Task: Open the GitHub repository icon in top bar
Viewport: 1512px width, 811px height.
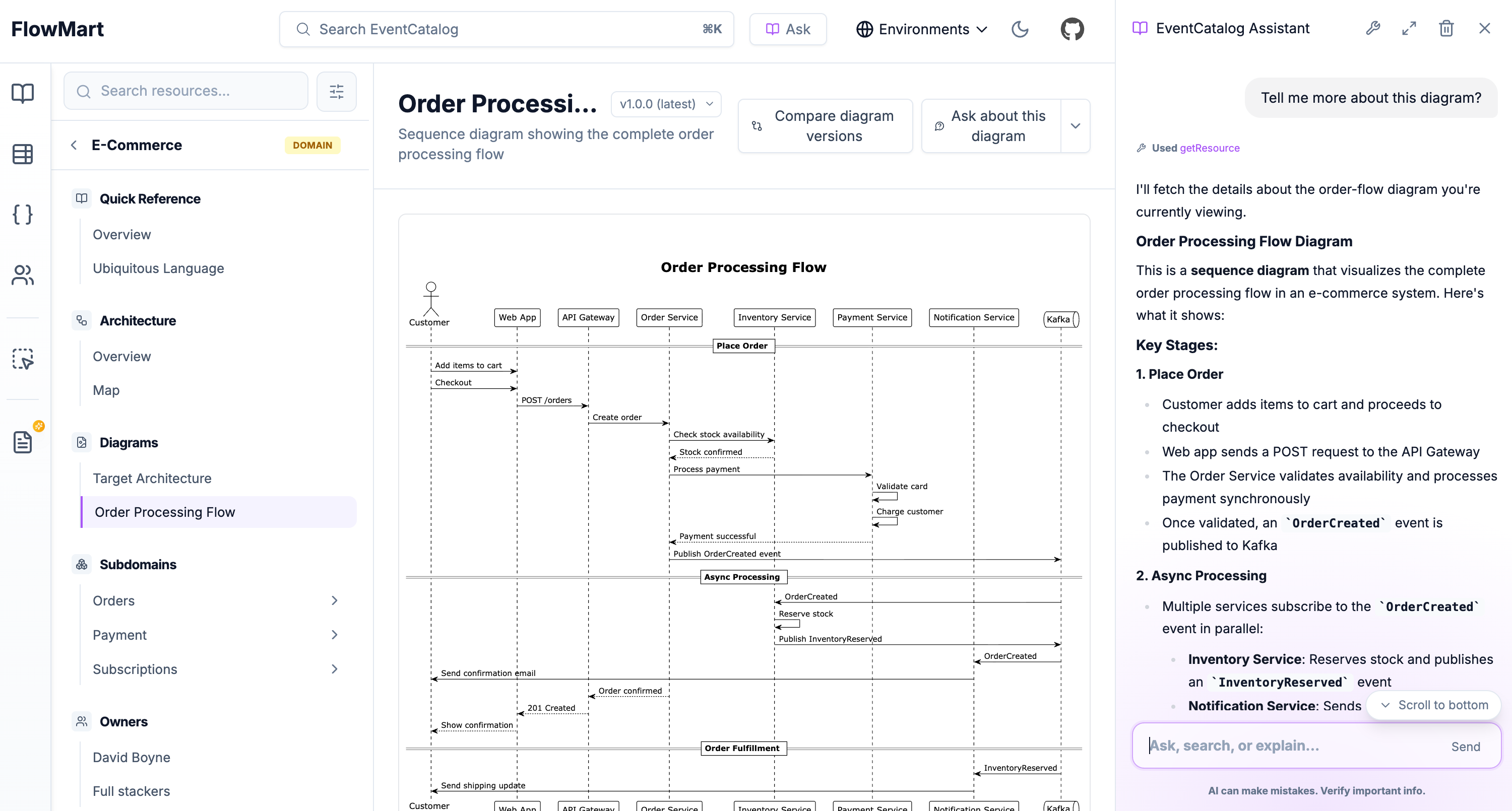Action: pyautogui.click(x=1072, y=29)
